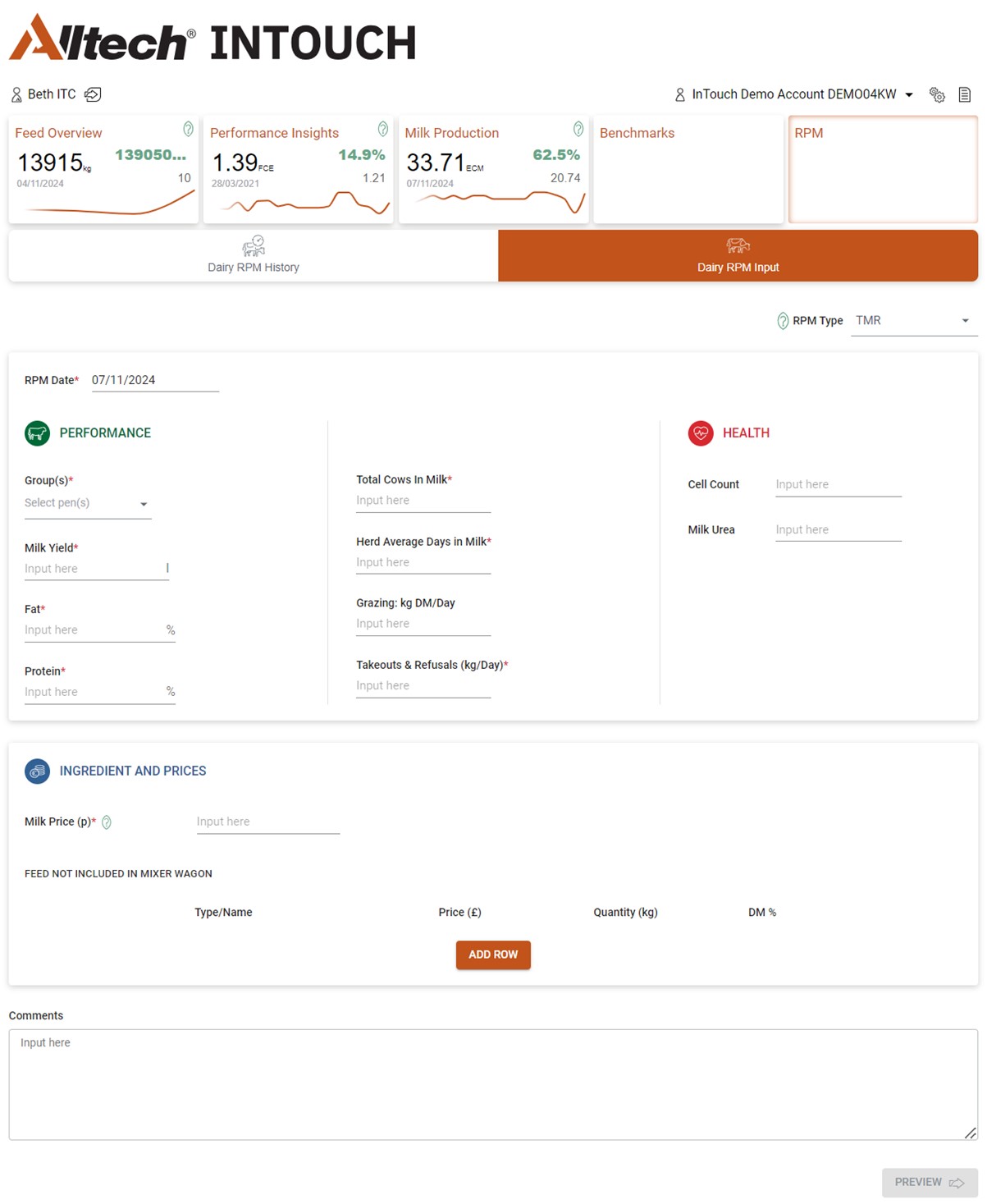The height and width of the screenshot is (1204, 987).
Task: Focus the Protein percentage input field
Action: pos(100,693)
